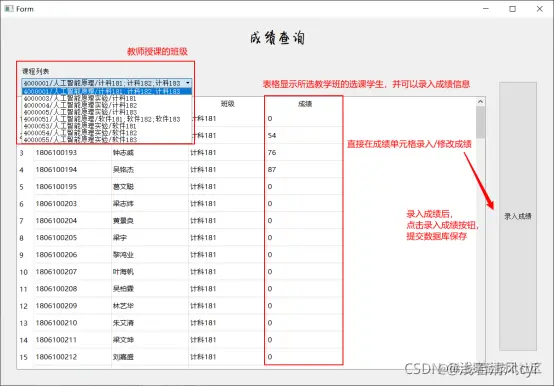
Task: Select row header number 10
Action: click(25, 272)
